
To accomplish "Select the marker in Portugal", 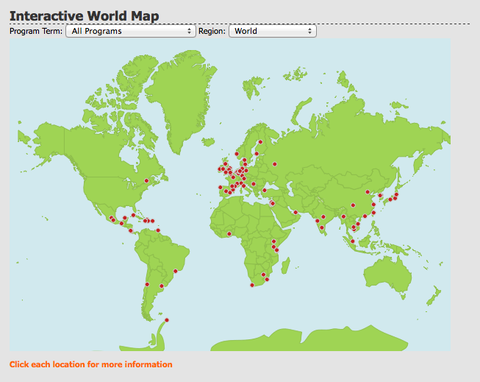I will pos(220,187).
